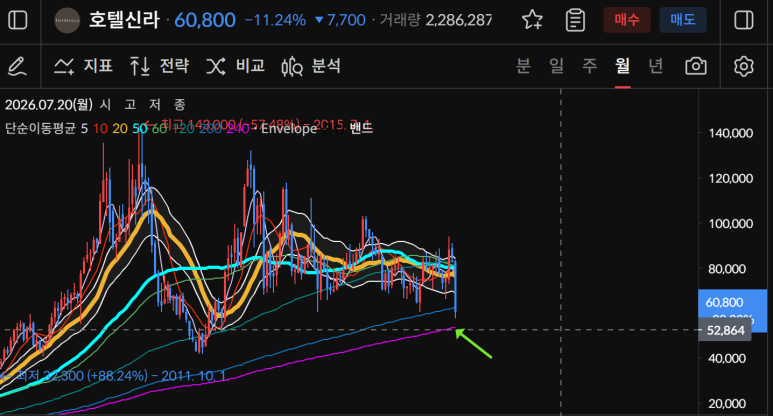
Task: Select the 월 monthly timeframe tab
Action: (623, 65)
